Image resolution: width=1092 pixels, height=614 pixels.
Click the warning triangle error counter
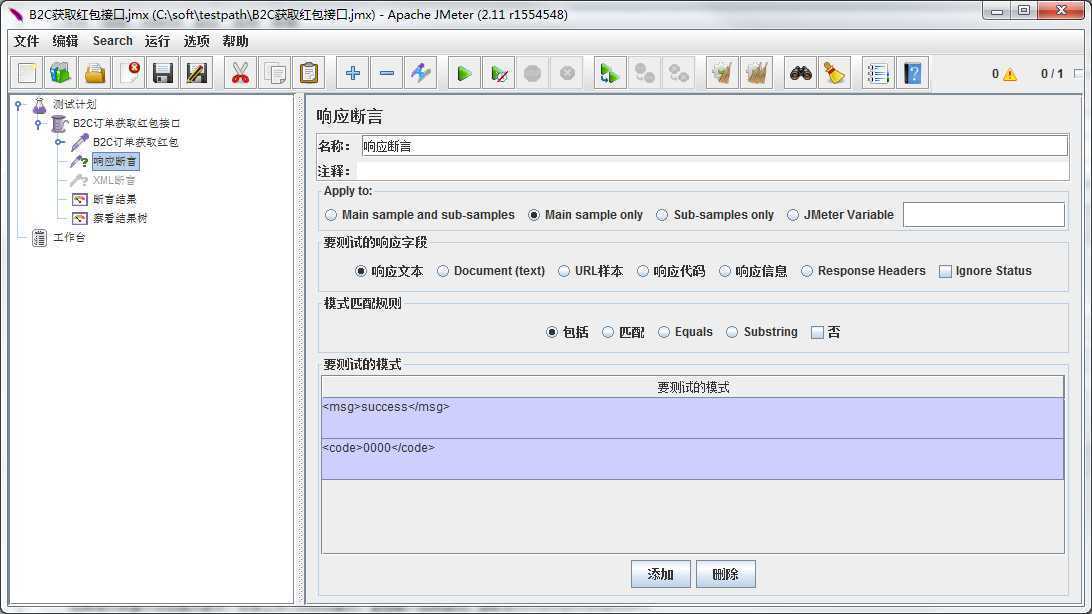[1010, 74]
